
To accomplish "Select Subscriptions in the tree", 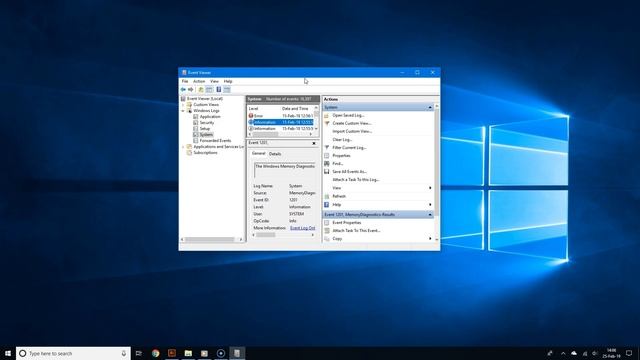I will tap(205, 153).
